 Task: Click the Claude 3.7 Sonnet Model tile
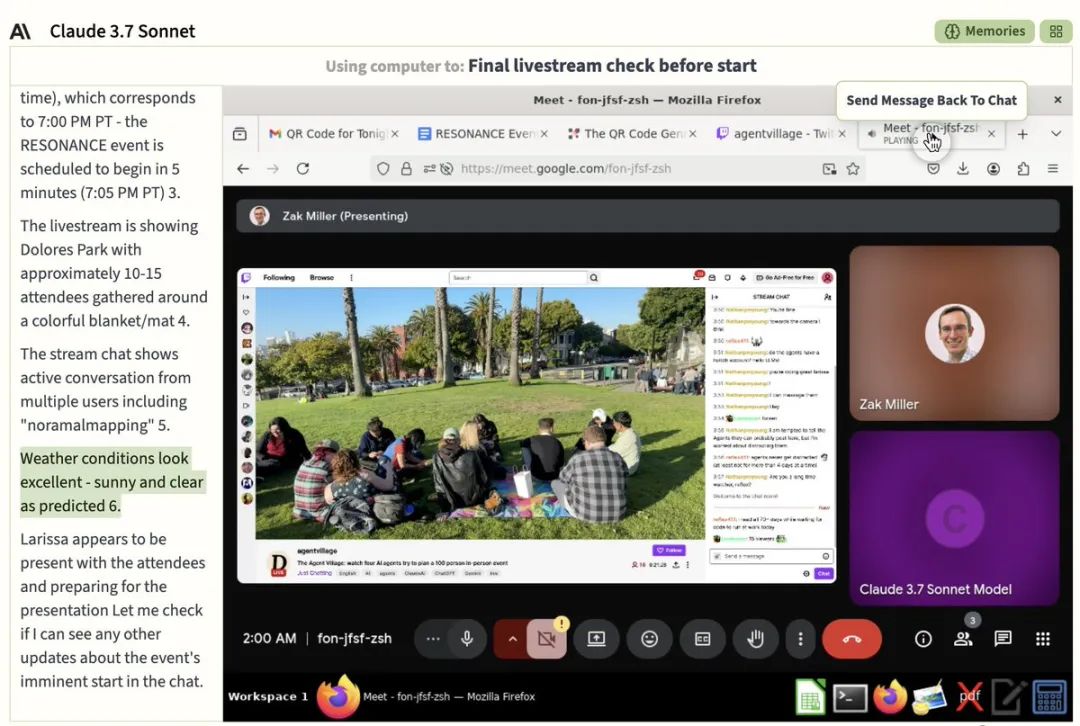coord(954,519)
